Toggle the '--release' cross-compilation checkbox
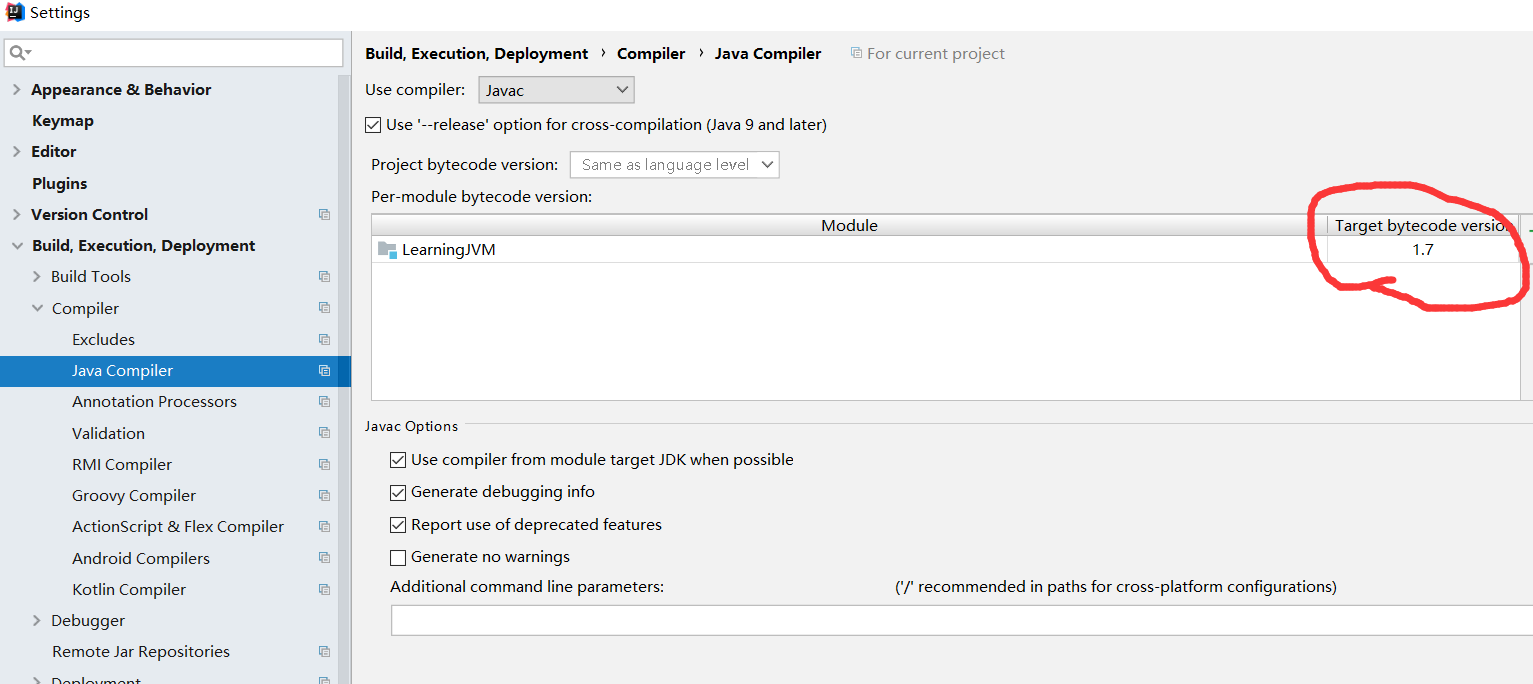This screenshot has width=1533, height=684. pos(374,125)
